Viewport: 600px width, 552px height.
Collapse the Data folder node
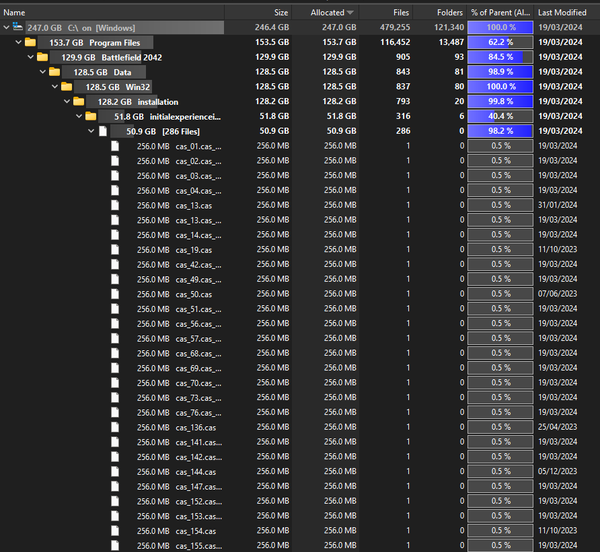[43, 72]
